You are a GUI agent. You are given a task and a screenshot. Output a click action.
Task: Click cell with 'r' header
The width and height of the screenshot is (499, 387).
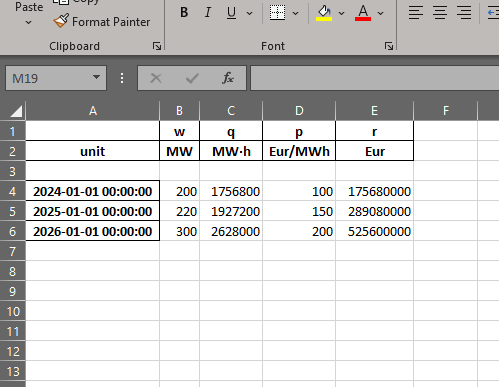pyautogui.click(x=374, y=131)
